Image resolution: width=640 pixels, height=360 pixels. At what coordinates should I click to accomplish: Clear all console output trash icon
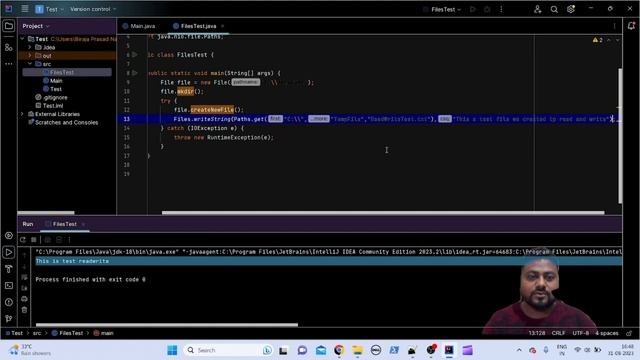(x=24, y=310)
